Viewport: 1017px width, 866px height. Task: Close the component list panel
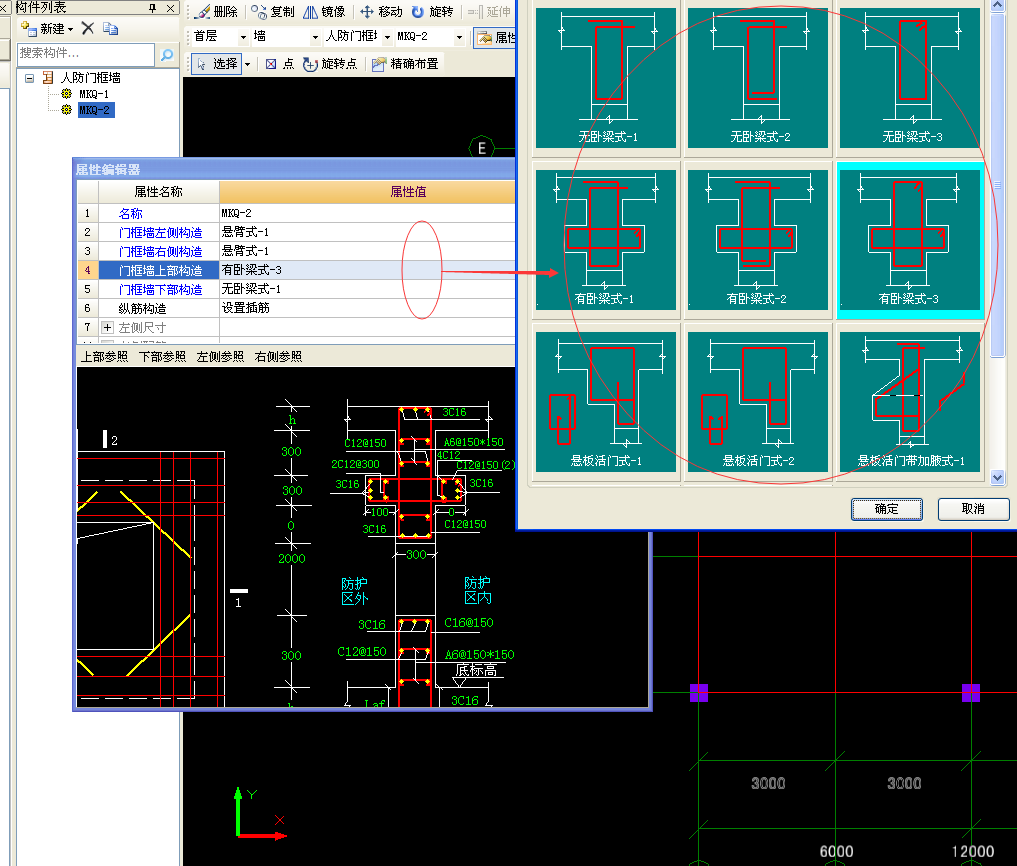click(171, 8)
